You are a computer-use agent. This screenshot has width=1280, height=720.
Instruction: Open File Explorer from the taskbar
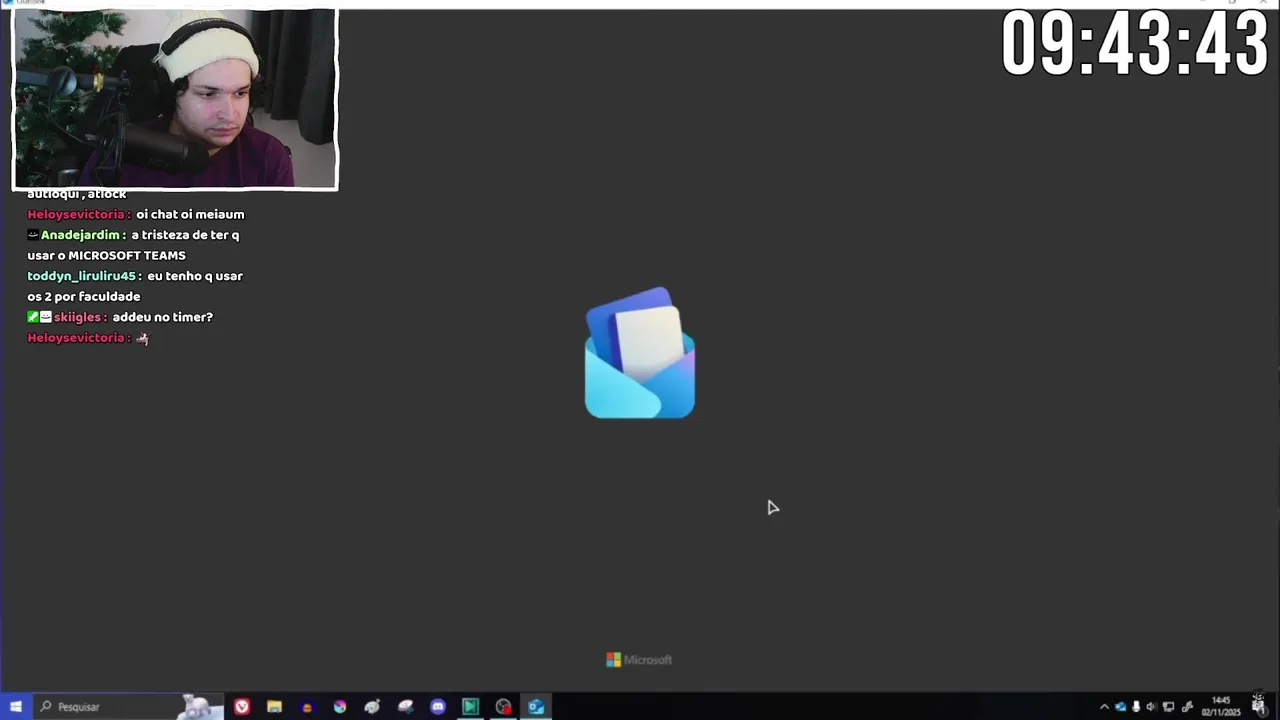[274, 706]
